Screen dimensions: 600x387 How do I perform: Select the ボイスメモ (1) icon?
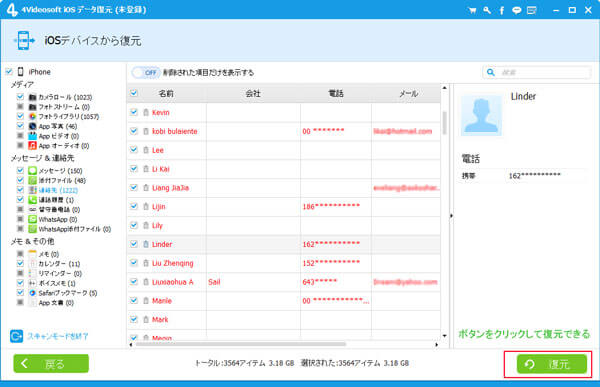pyautogui.click(x=33, y=283)
